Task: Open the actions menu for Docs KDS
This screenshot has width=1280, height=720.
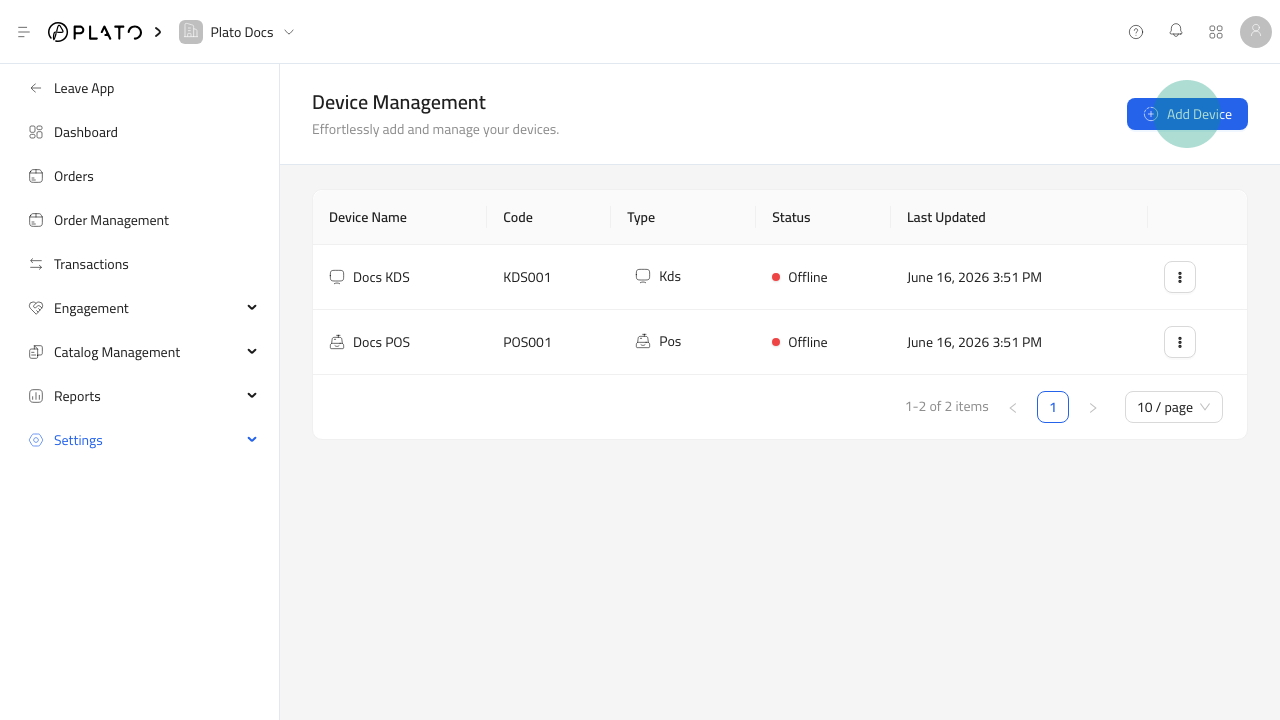Action: [x=1180, y=277]
